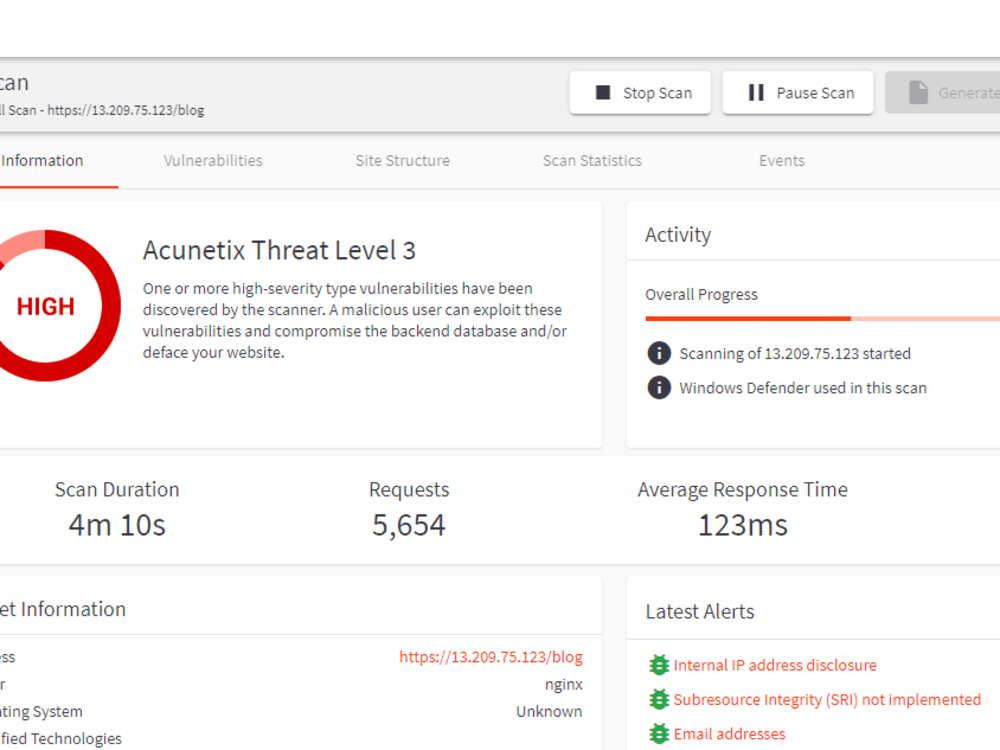Click the Latest Alerts panel heading
1000x750 pixels.
coord(700,612)
